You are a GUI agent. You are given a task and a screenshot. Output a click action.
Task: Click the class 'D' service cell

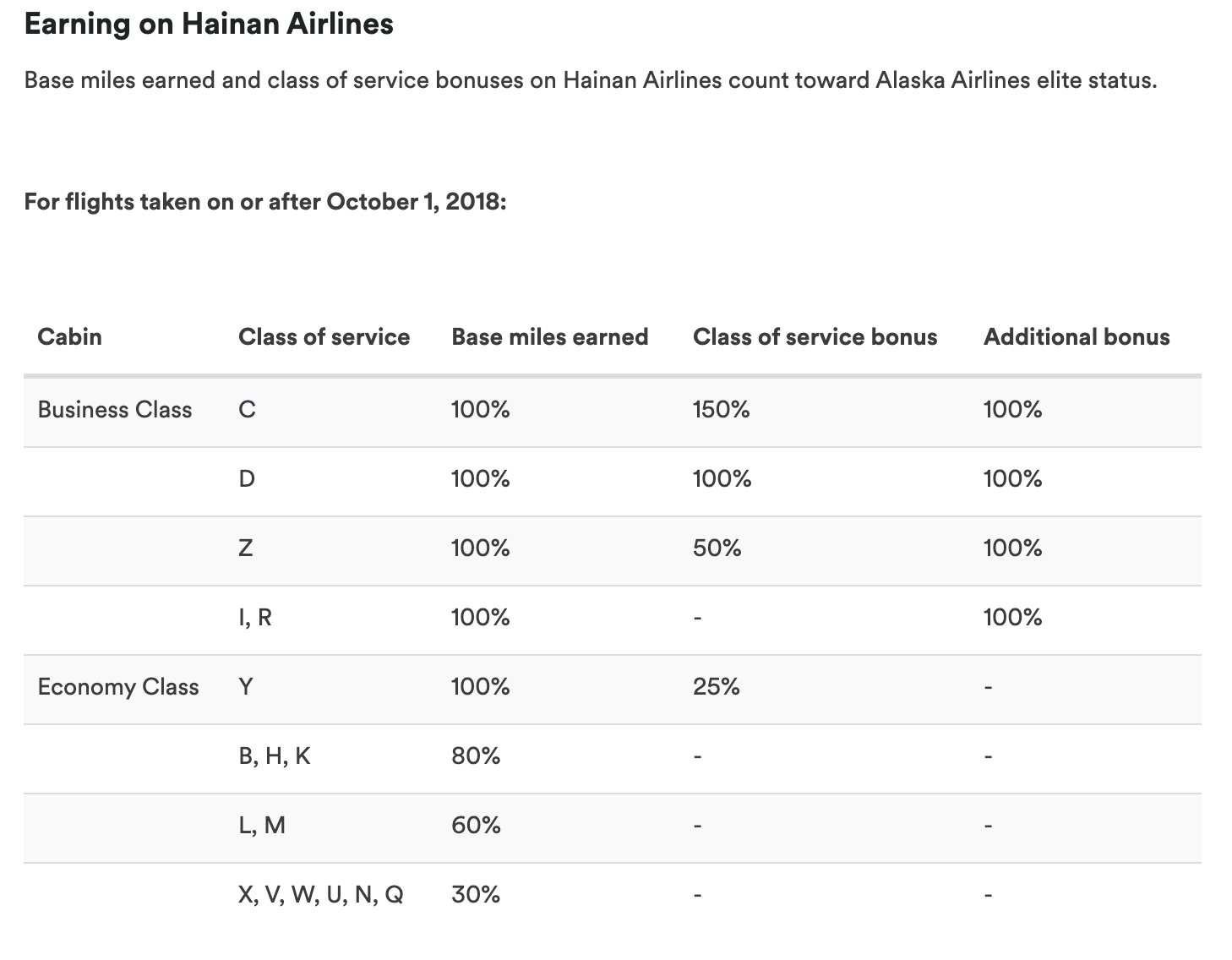coord(247,479)
